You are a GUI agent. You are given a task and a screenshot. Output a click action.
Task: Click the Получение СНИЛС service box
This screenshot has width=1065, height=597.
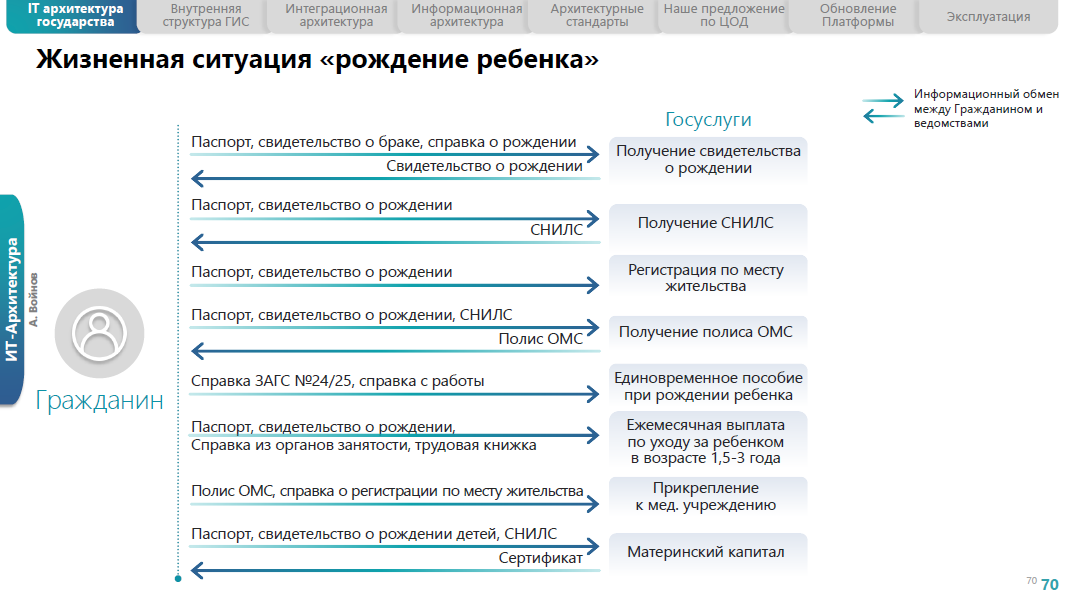707,223
